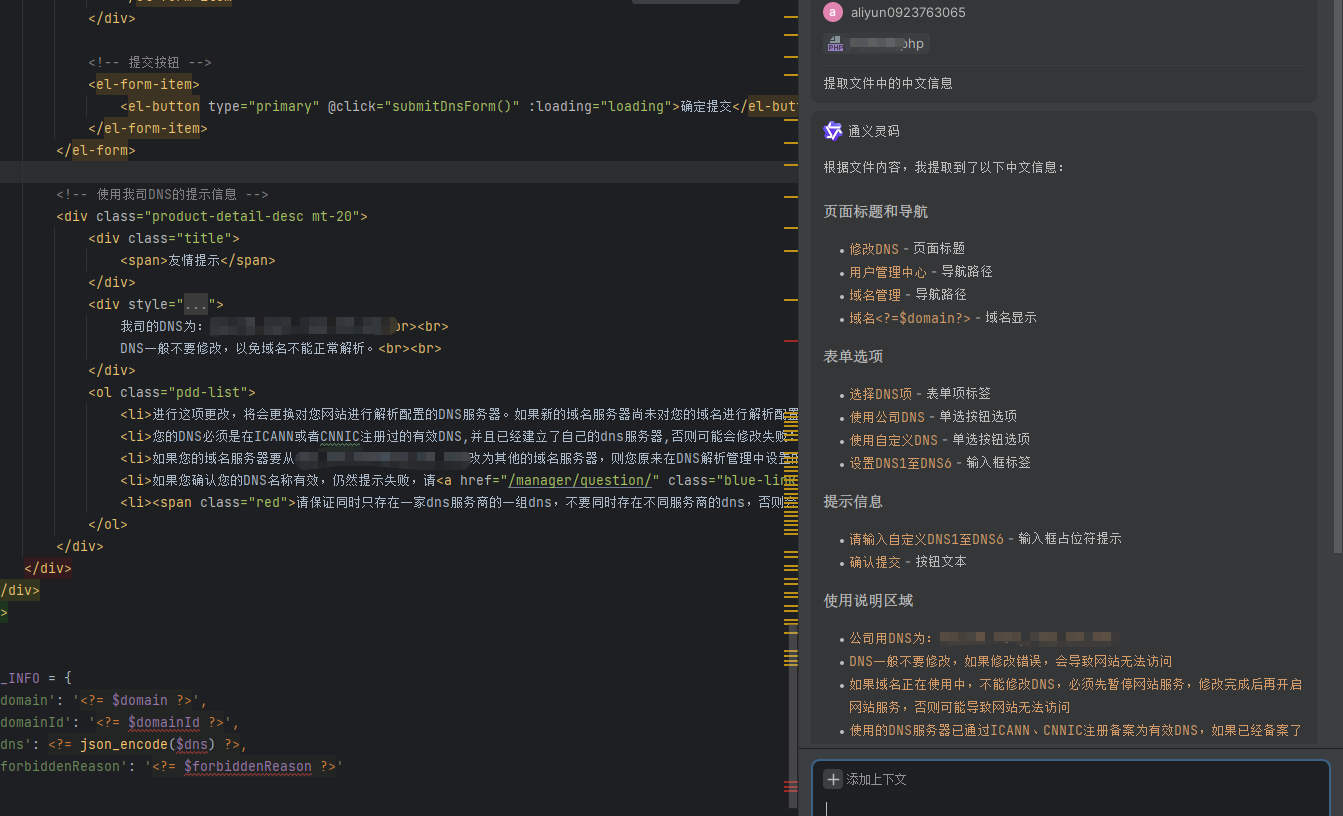Click "修改DNS" in the response list
The height and width of the screenshot is (816, 1343).
874,248
